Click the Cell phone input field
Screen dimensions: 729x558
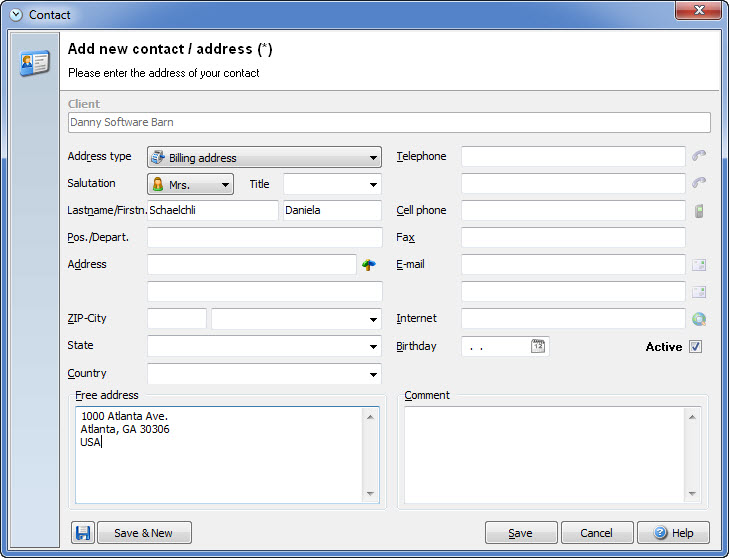(573, 210)
